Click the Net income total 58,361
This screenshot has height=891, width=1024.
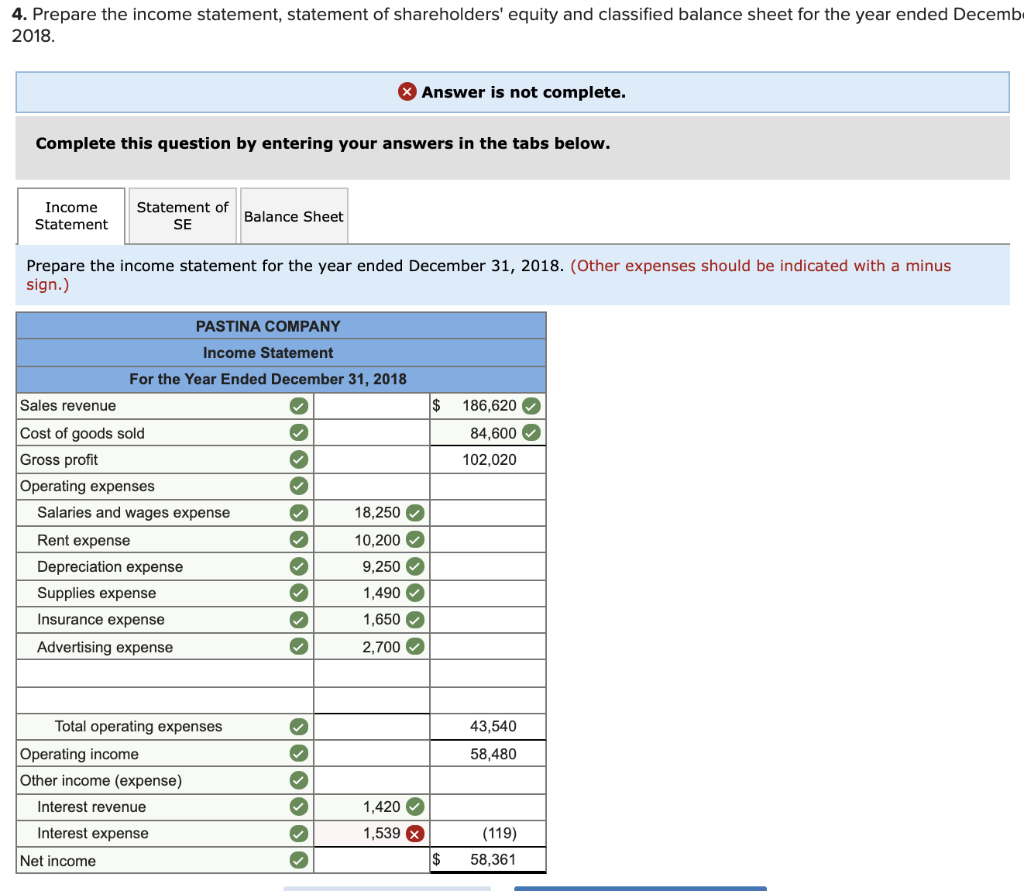(493, 860)
